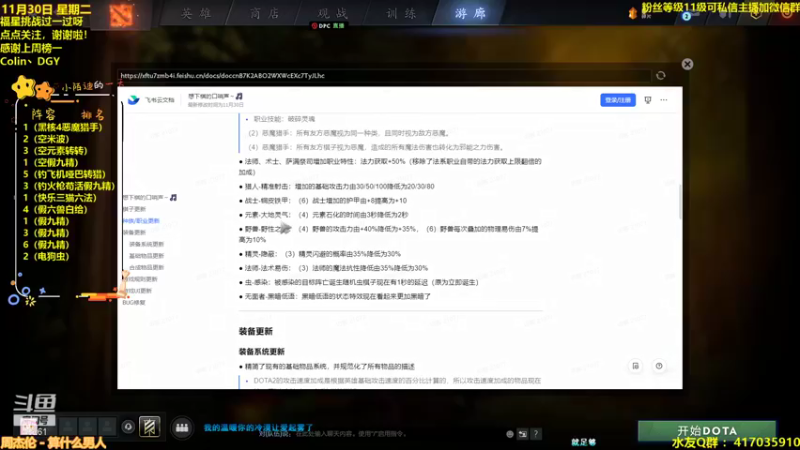The width and height of the screenshot is (800, 450).
Task: Open the chat help question mark
Action: pos(536,434)
